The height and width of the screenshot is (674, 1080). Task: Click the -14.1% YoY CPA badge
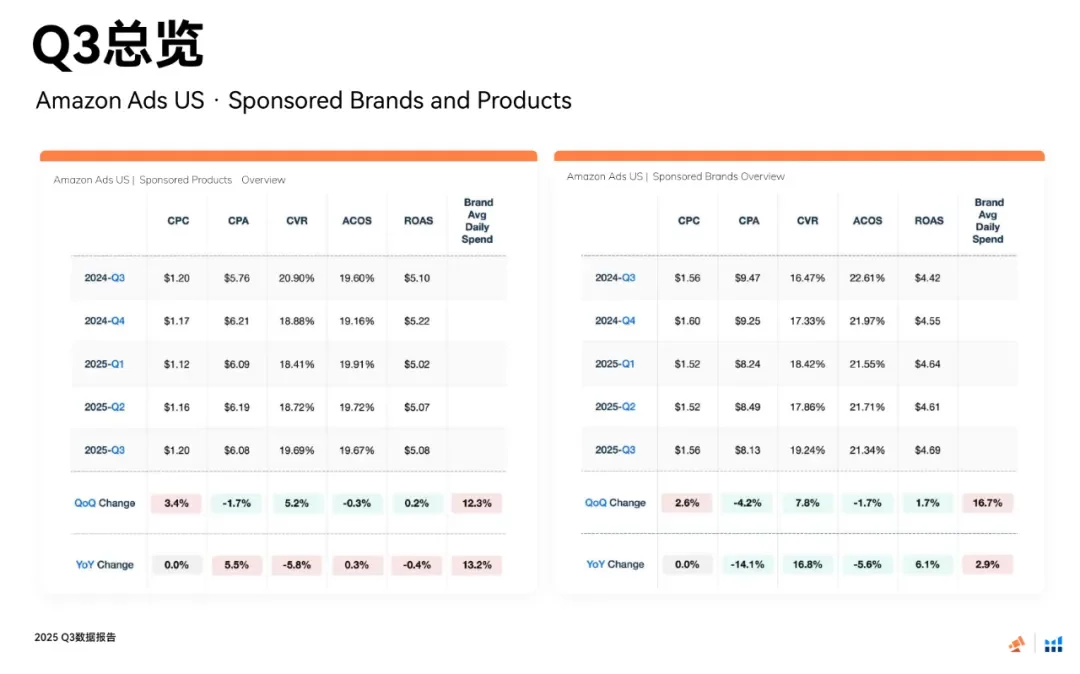[x=748, y=564]
